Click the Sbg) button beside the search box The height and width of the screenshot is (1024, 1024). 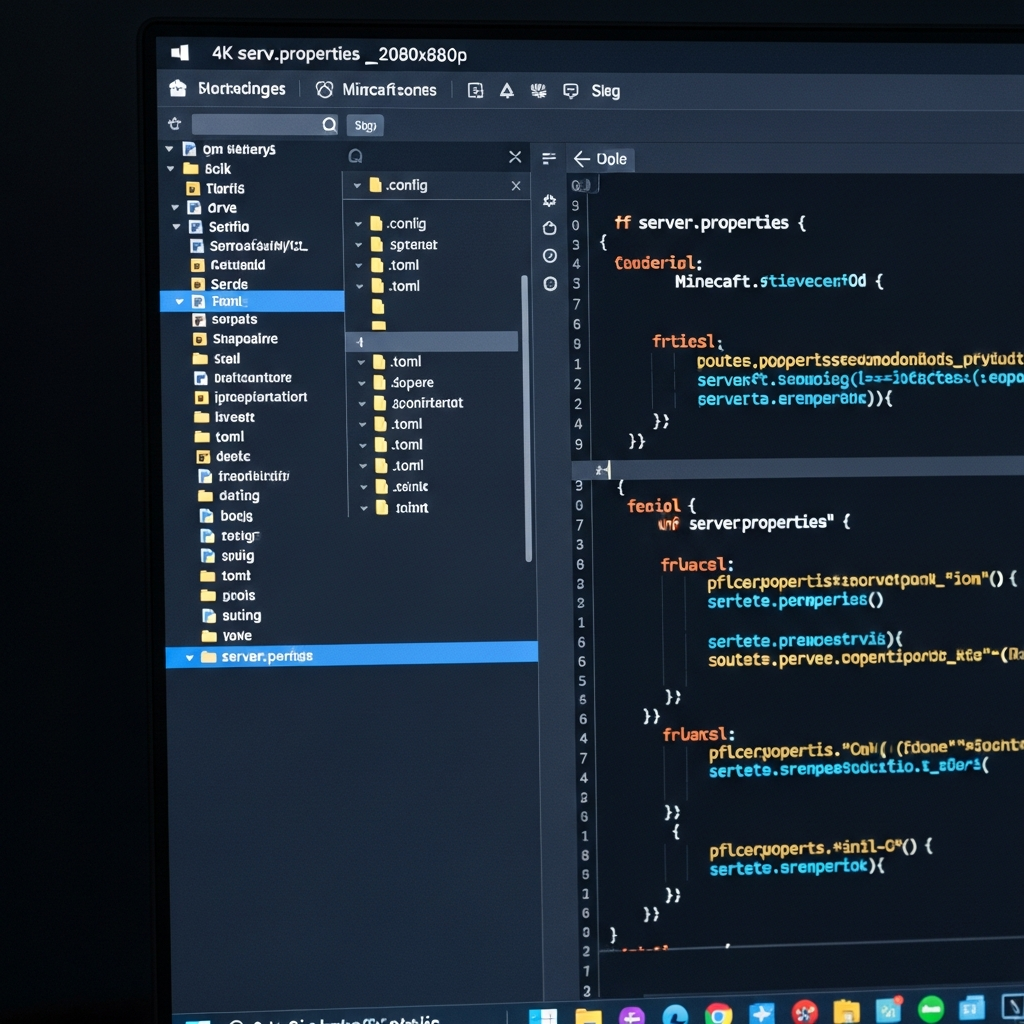(365, 125)
